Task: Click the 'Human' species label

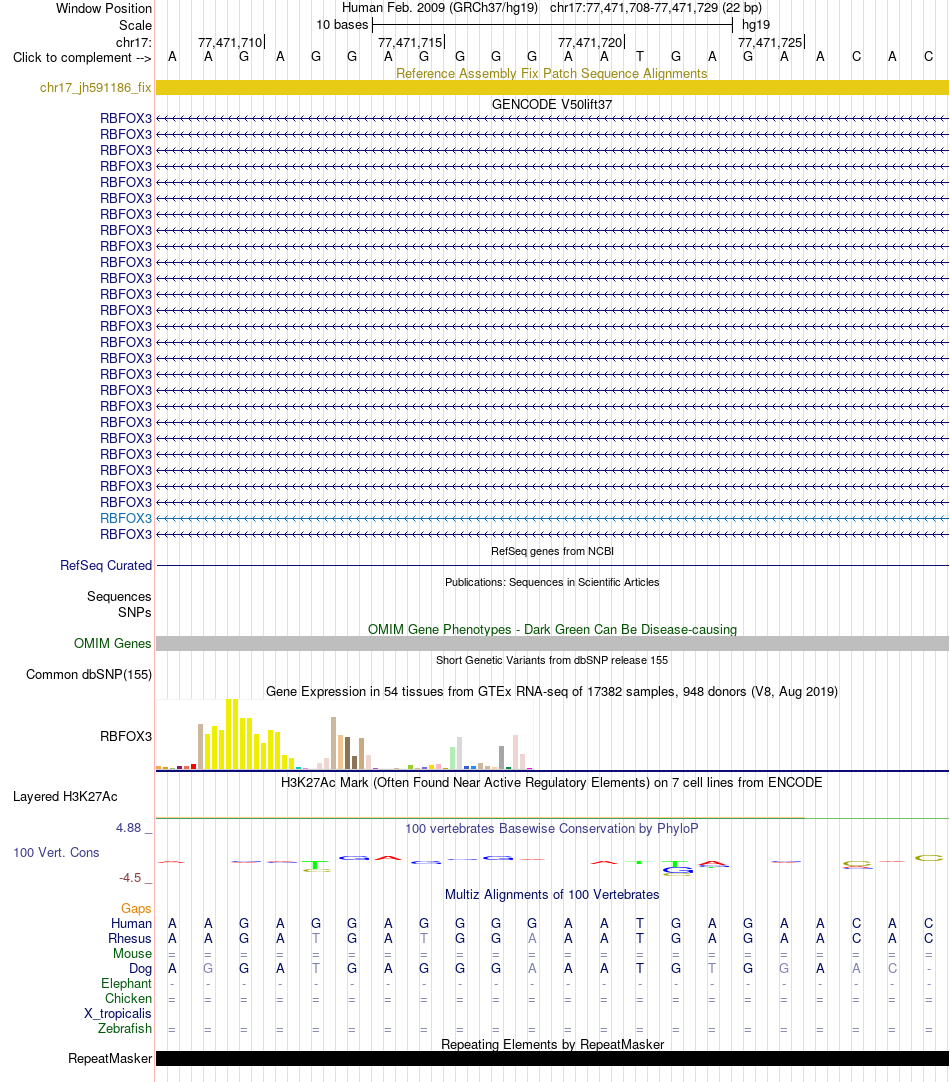Action: (131, 923)
